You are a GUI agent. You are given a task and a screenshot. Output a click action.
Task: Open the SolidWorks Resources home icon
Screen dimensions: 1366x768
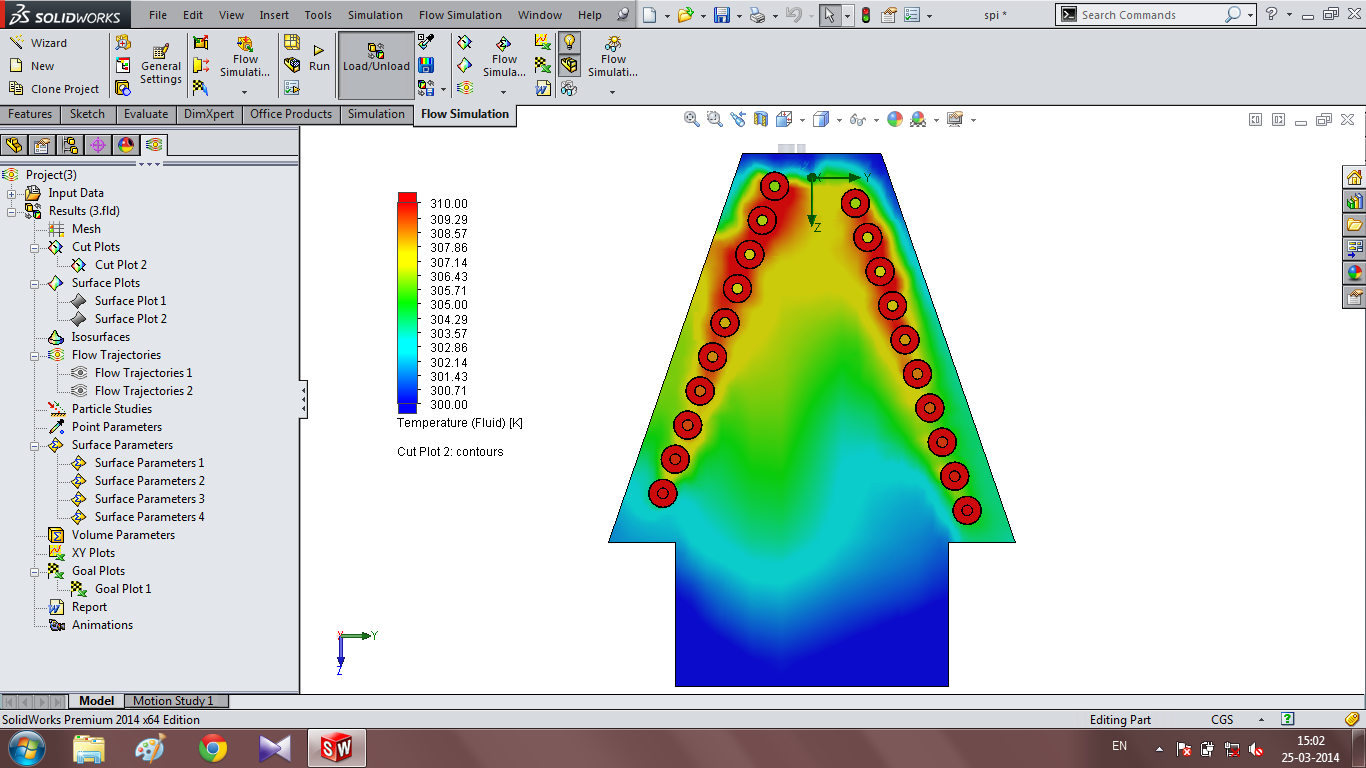(x=1355, y=177)
